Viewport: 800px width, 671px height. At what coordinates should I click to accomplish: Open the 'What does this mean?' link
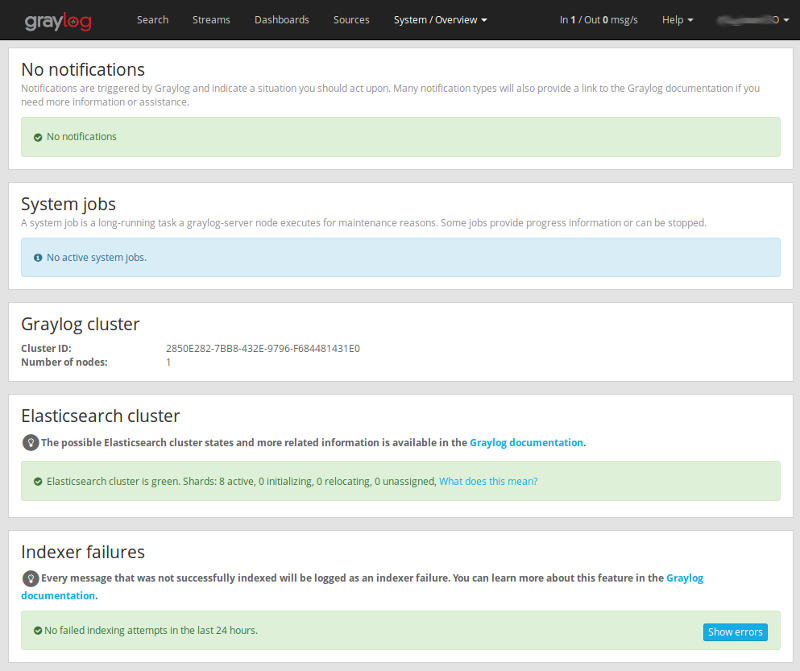(488, 481)
